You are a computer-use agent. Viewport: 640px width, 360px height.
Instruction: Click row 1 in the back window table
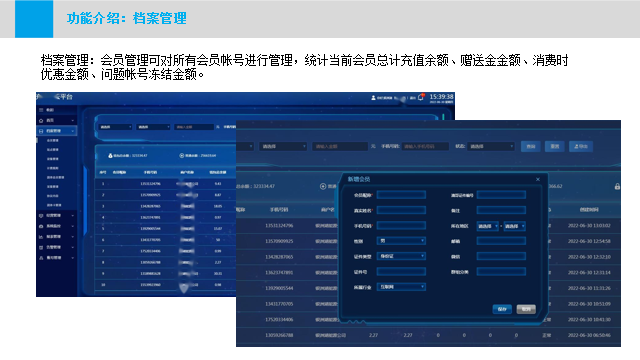pos(166,184)
